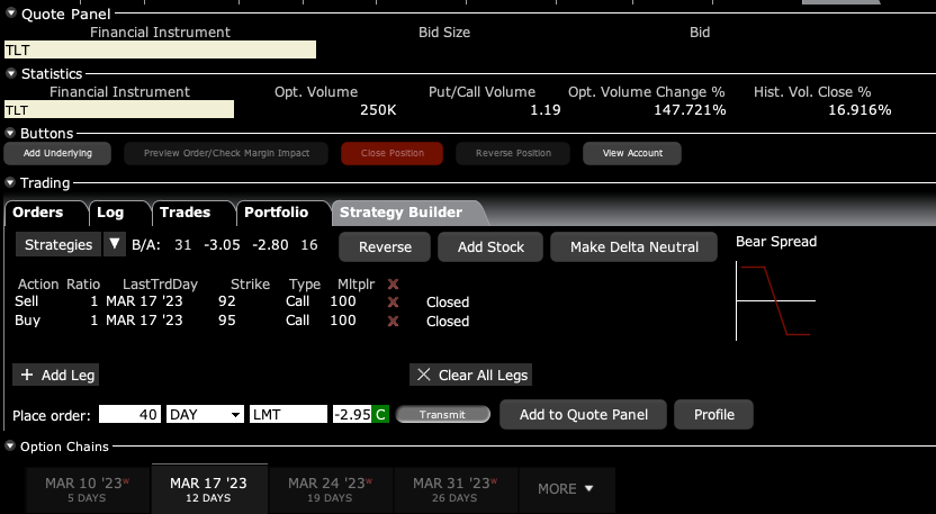The image size is (936, 514).
Task: Click the Opt. Volume Change % header
Action: [x=646, y=92]
